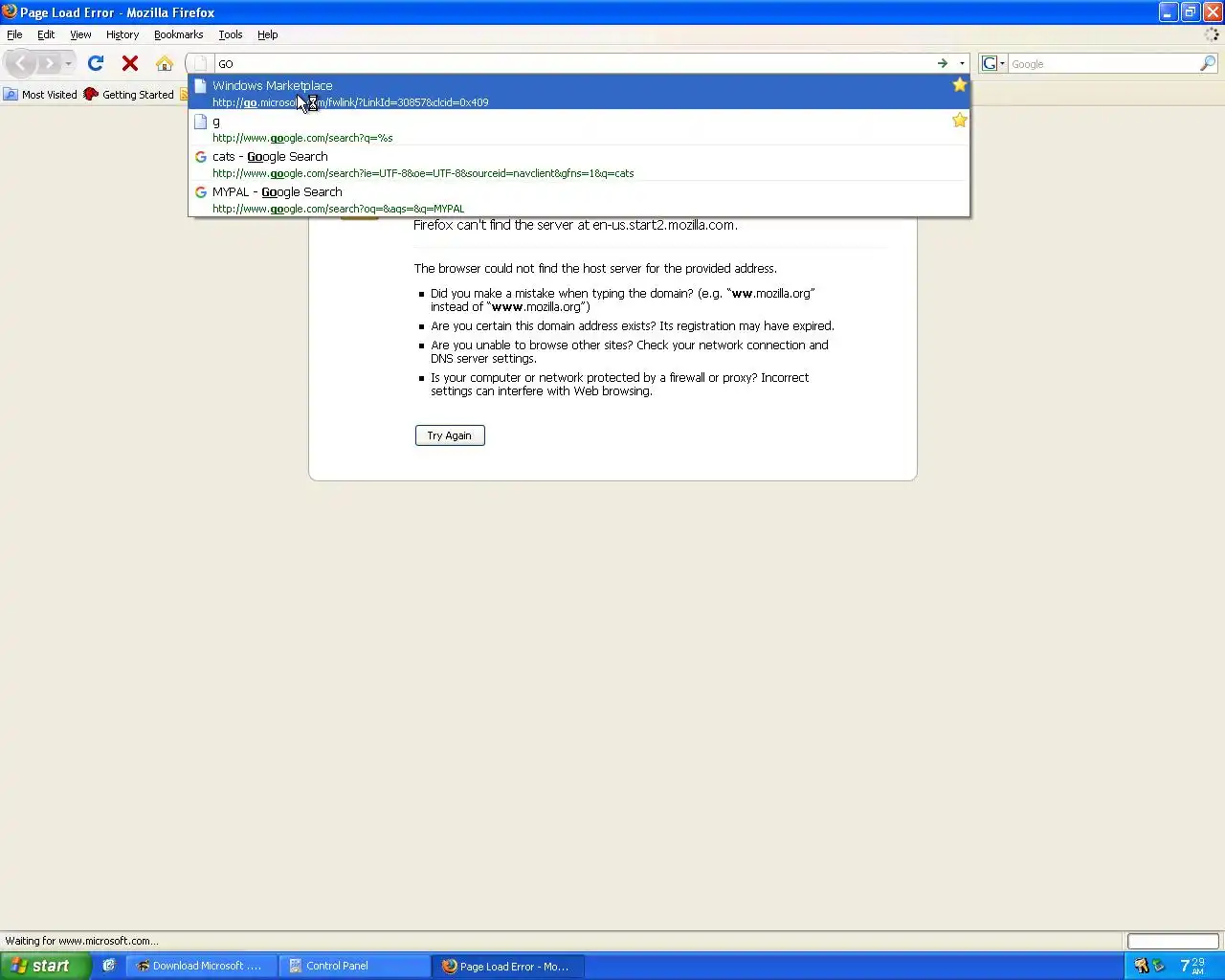The width and height of the screenshot is (1225, 980).
Task: Click the search magnifier icon
Action: (x=1208, y=63)
